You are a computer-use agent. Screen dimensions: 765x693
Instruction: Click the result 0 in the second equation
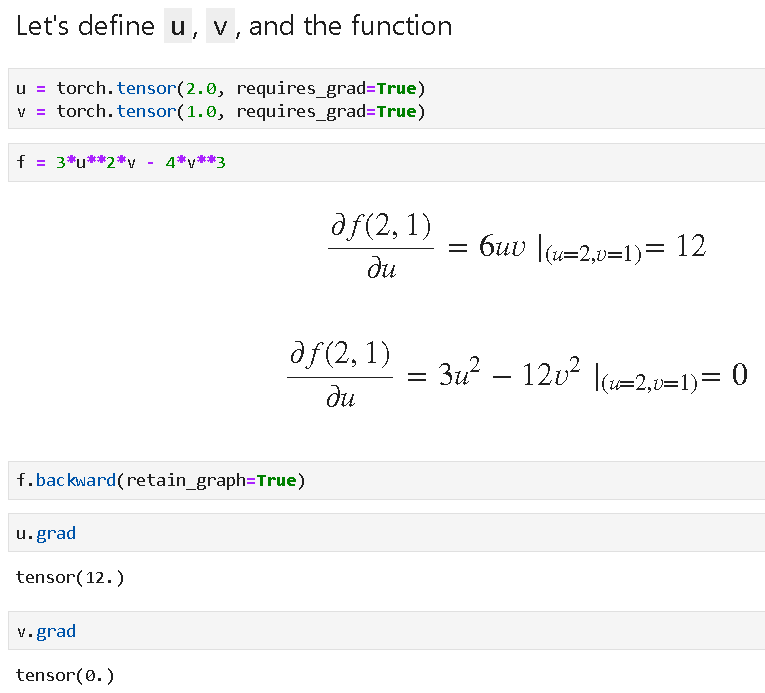pos(739,376)
